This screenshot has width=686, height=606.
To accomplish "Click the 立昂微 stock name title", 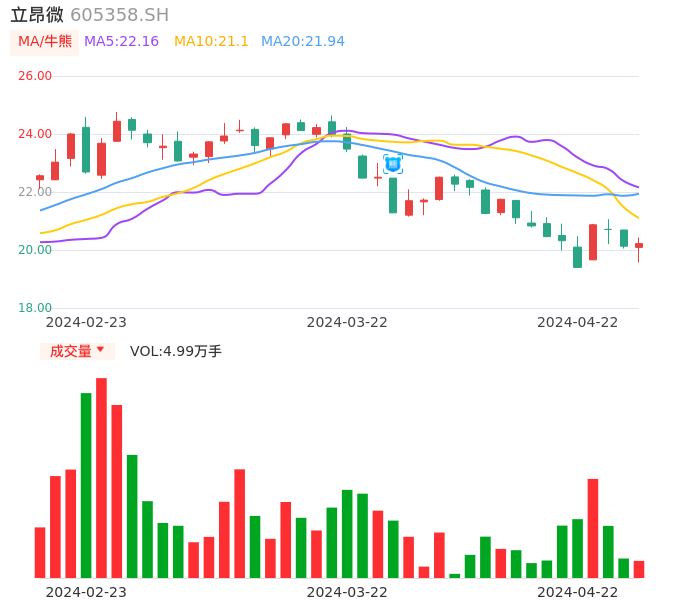I will [37, 15].
